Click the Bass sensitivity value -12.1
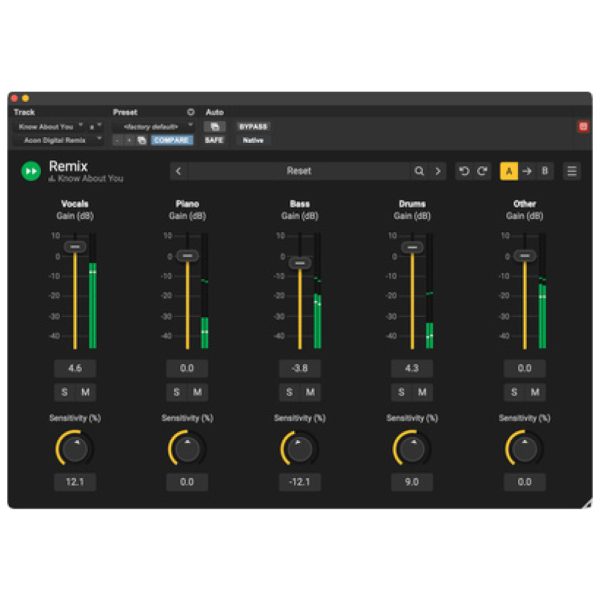Image resolution: width=600 pixels, height=600 pixels. click(x=300, y=482)
